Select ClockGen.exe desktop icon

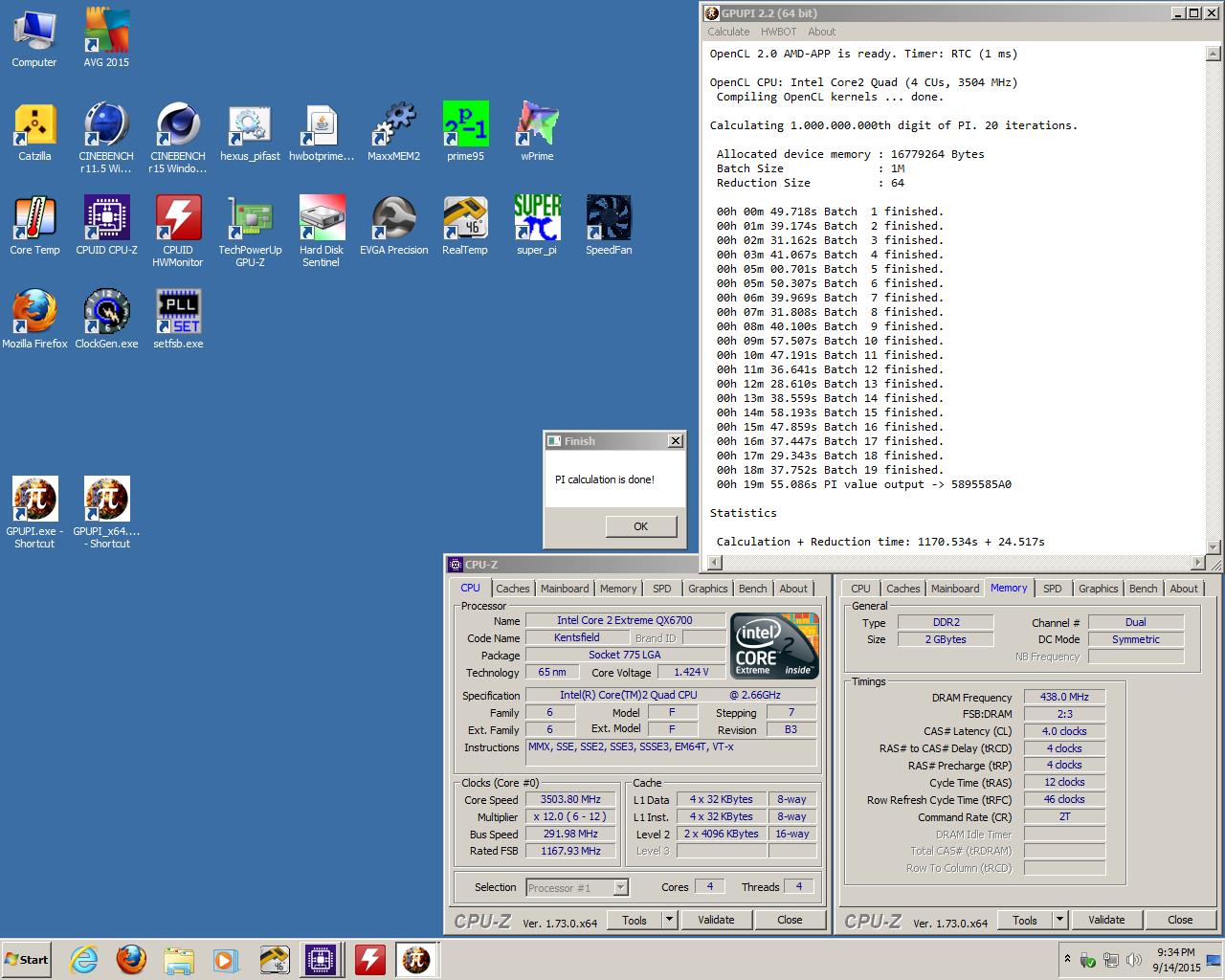pos(106,320)
